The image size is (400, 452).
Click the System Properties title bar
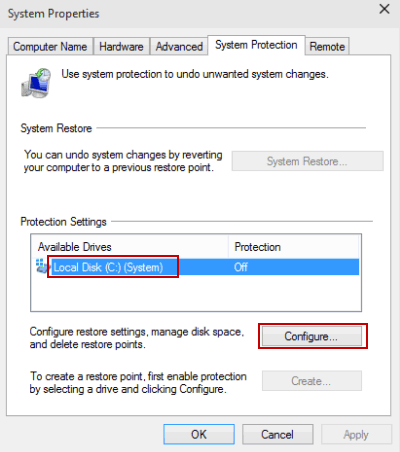[187, 14]
